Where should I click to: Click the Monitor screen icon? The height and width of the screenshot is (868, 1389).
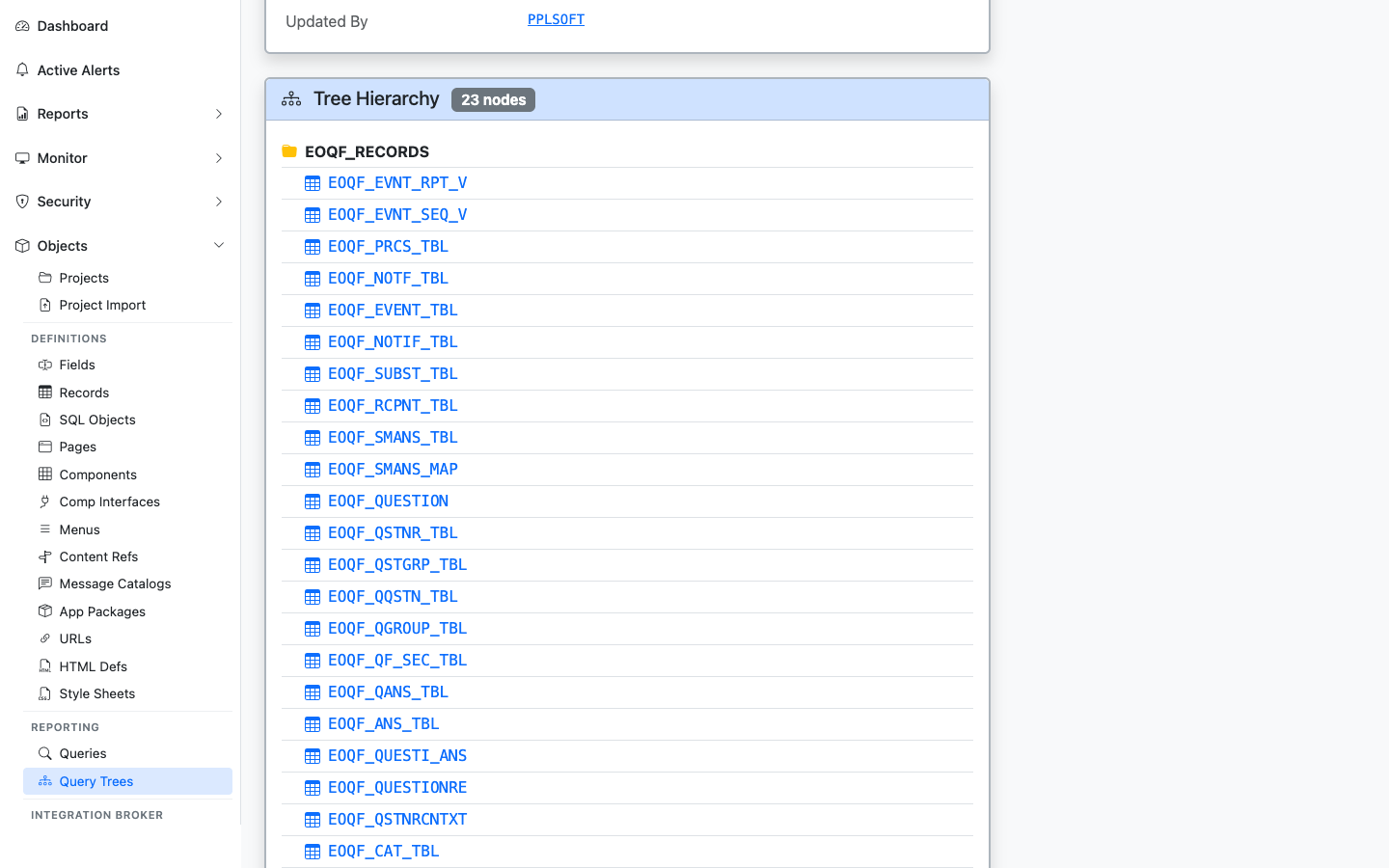point(22,158)
